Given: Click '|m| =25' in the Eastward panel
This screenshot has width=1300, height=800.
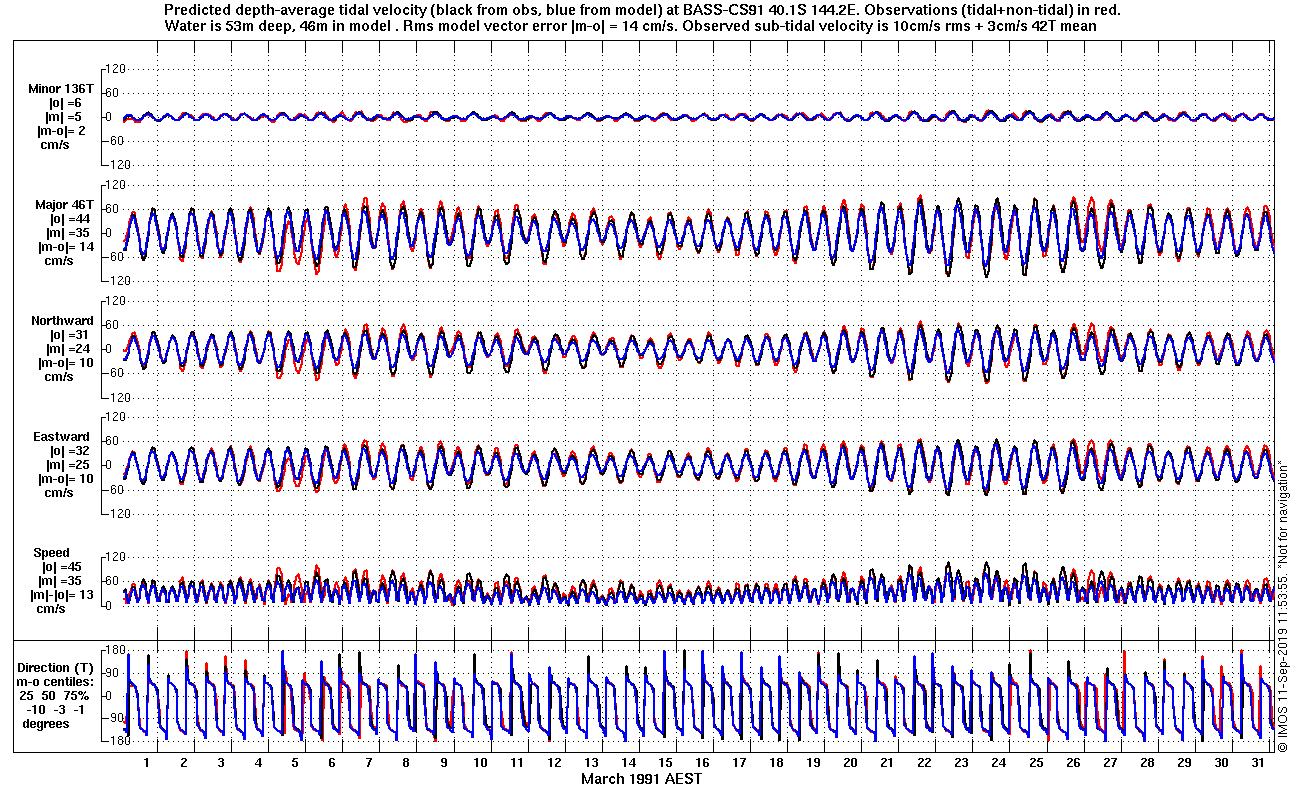Looking at the screenshot, I should pos(70,465).
